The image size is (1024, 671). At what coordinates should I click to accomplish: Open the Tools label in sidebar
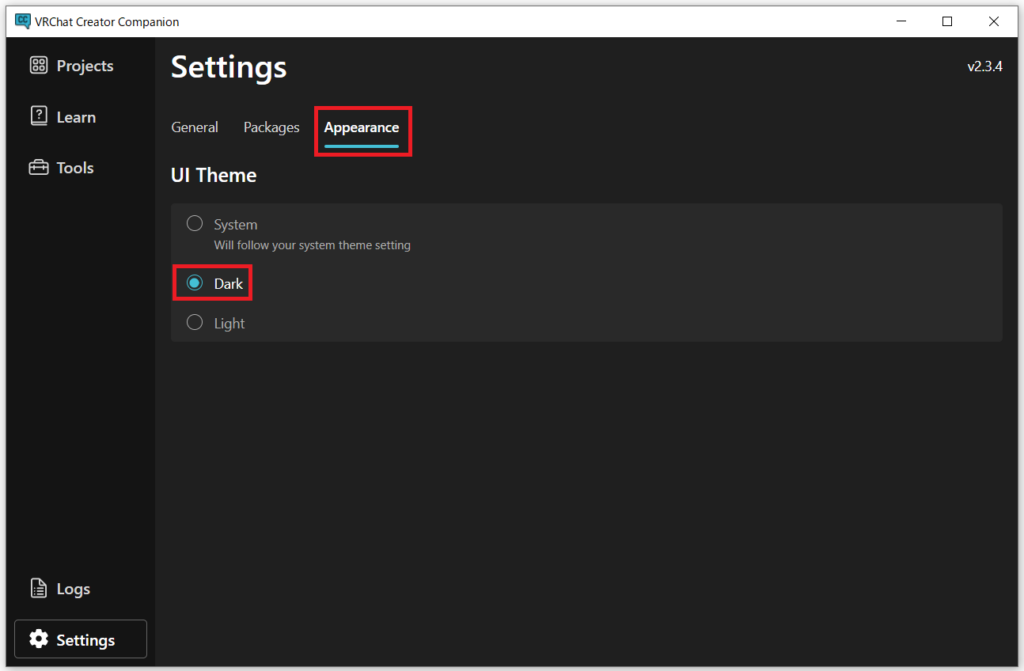click(75, 168)
